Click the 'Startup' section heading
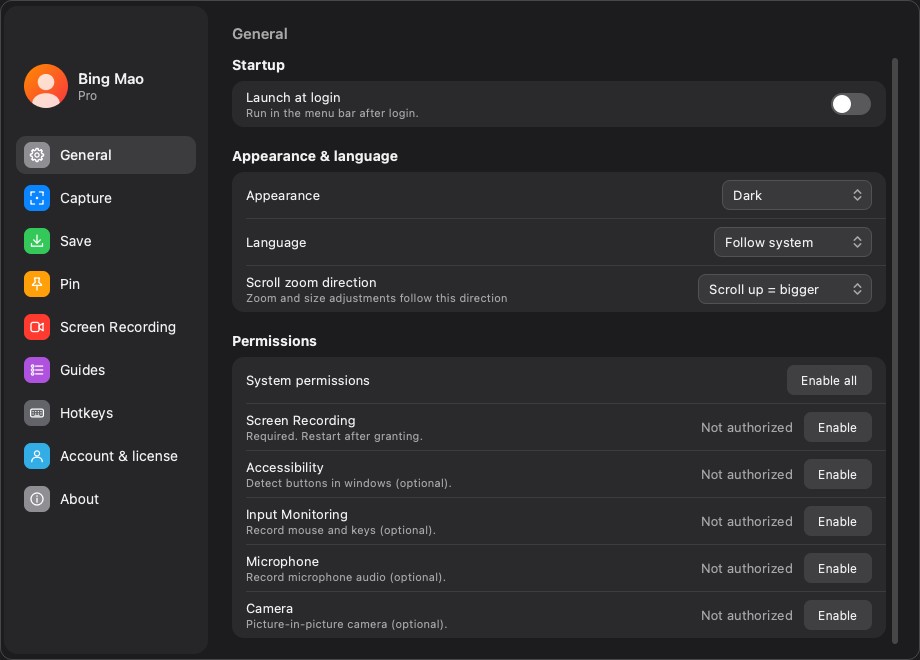The image size is (920, 660). (x=258, y=65)
